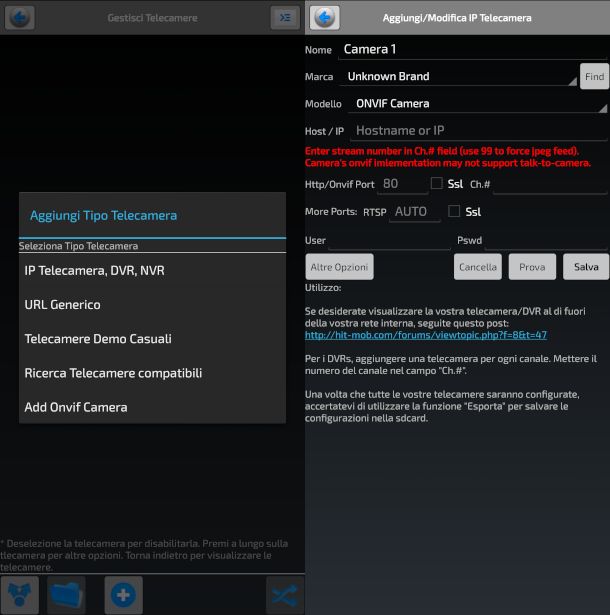Tap back arrow in Aggiungi/Modifica IP Telecamera header

[325, 17]
